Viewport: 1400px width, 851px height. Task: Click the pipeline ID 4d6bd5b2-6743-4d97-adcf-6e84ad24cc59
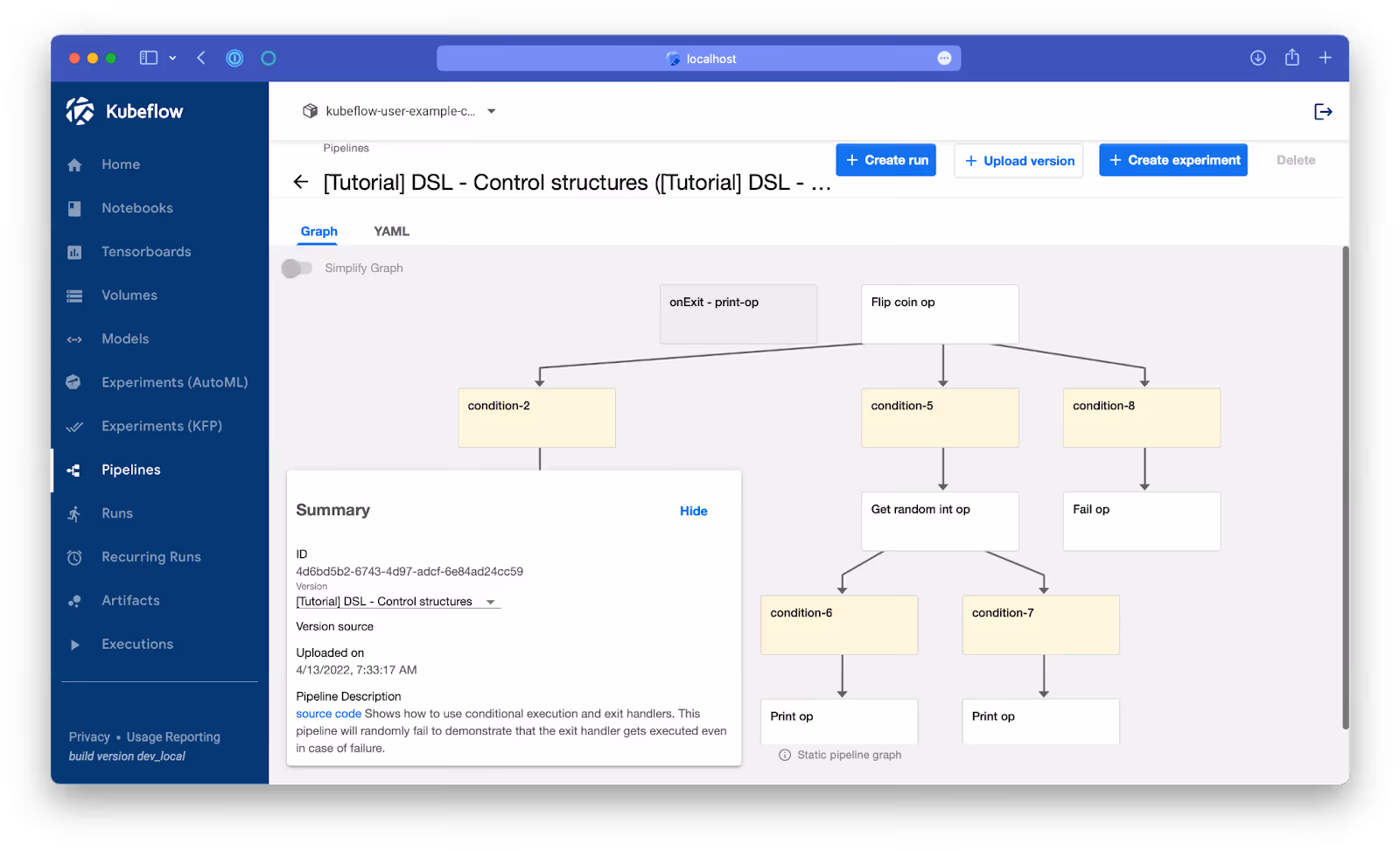click(409, 571)
